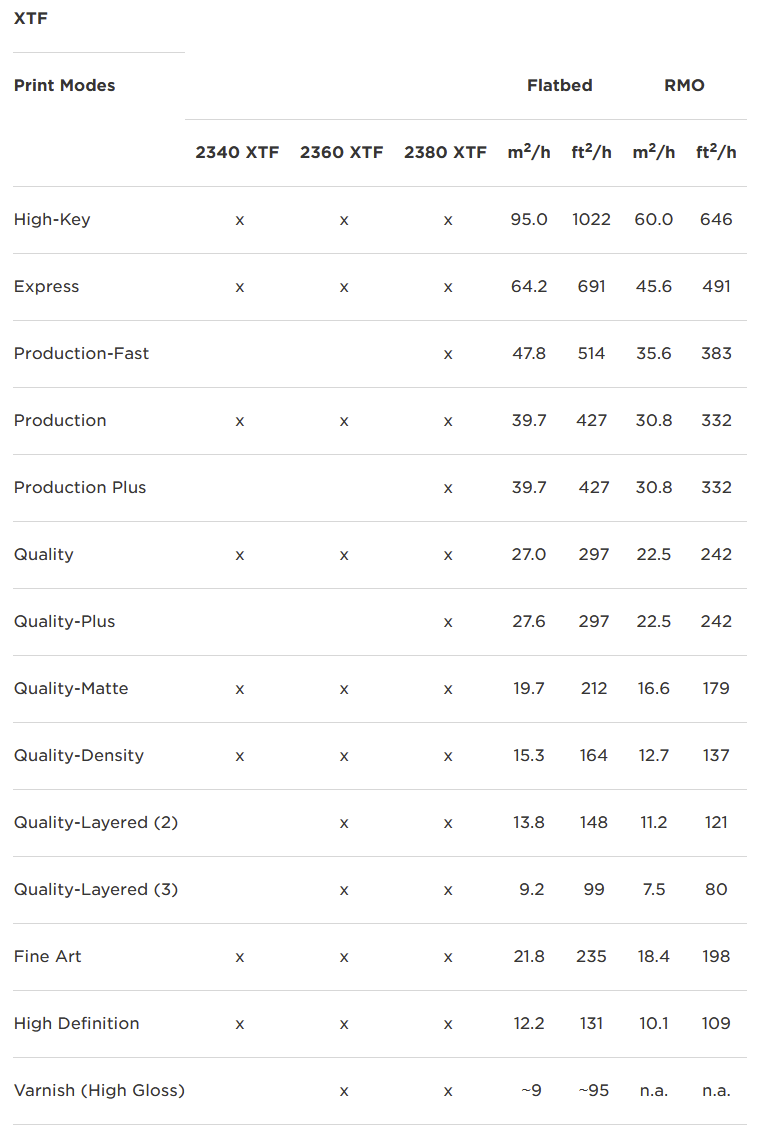Select the 95.0 flatbed speed value

pyautogui.click(x=529, y=219)
